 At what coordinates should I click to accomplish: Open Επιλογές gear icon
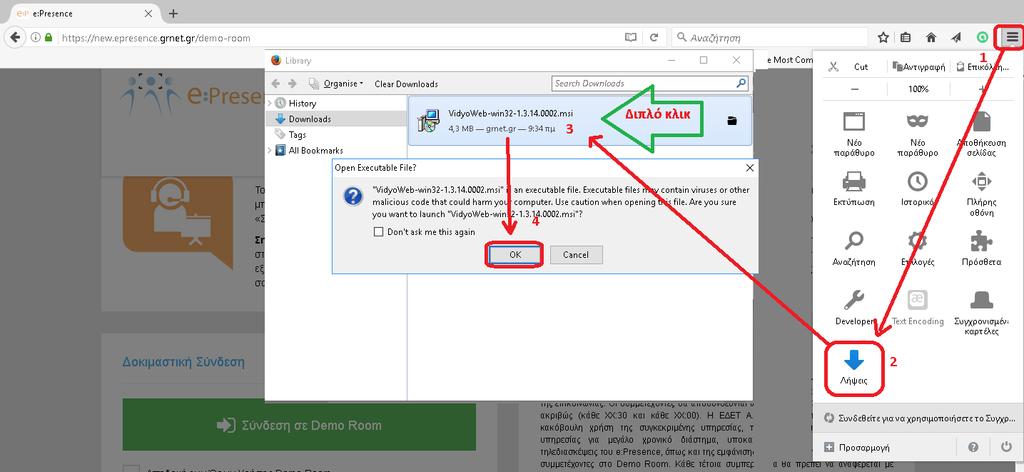pyautogui.click(x=918, y=241)
